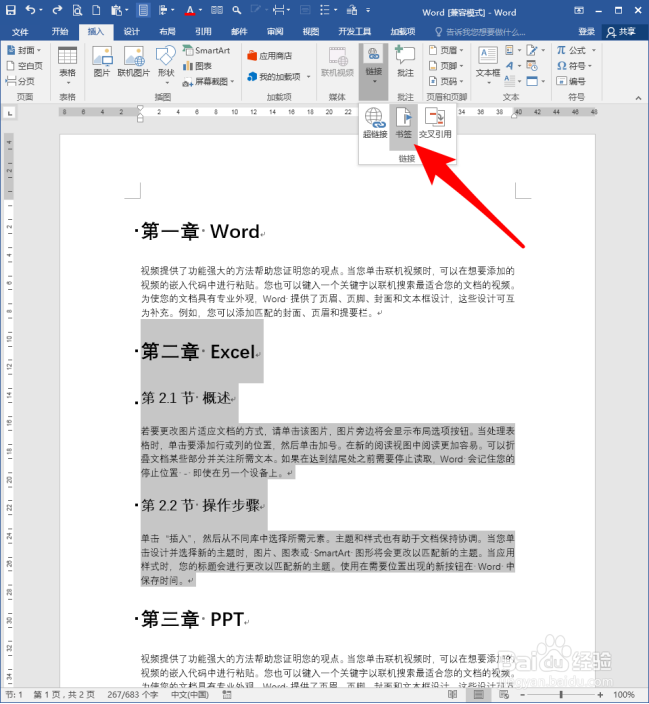Click the zoom slider handle

561,695
